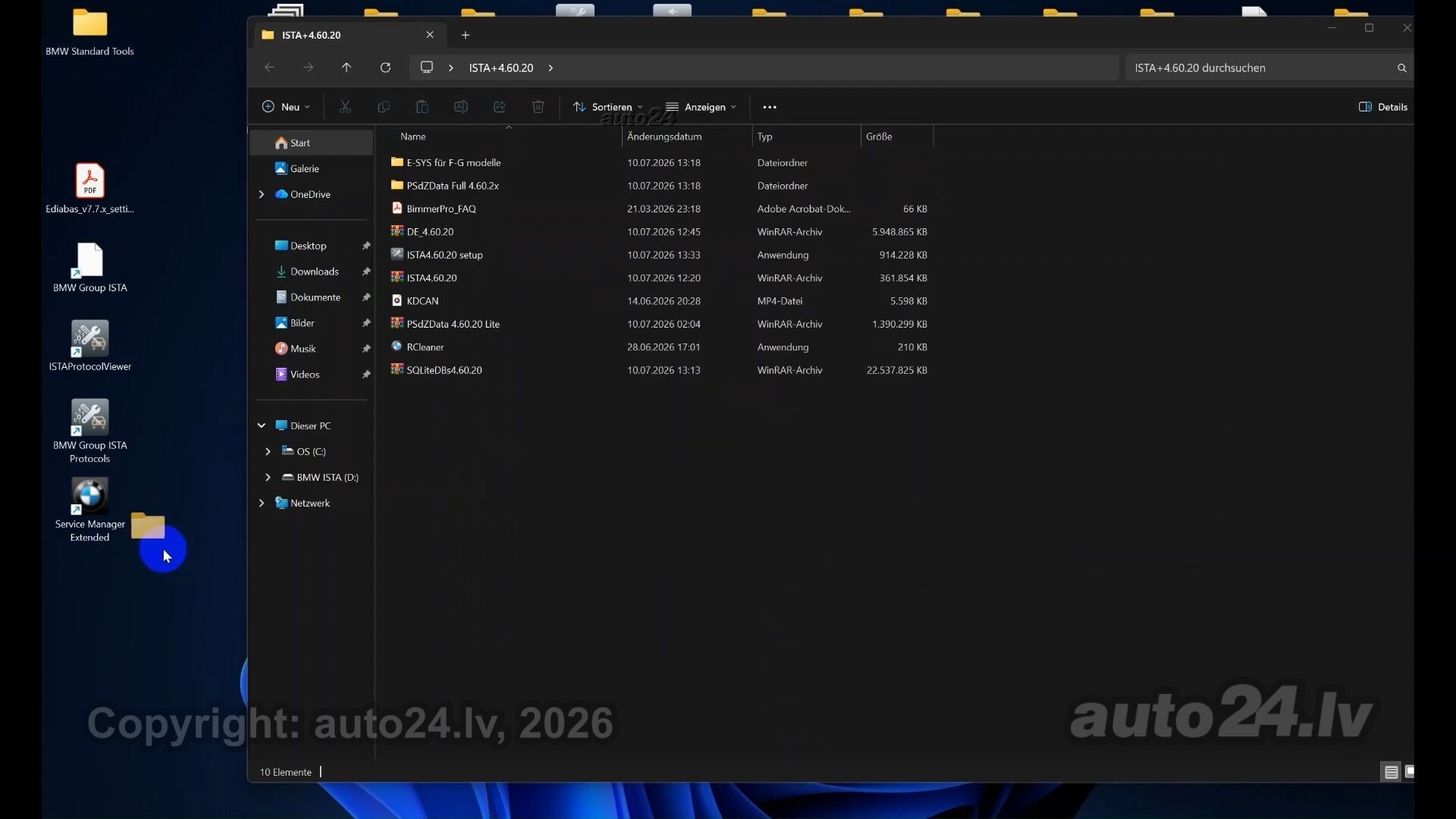
Task: Click the PC icon in address bar
Action: [x=427, y=67]
